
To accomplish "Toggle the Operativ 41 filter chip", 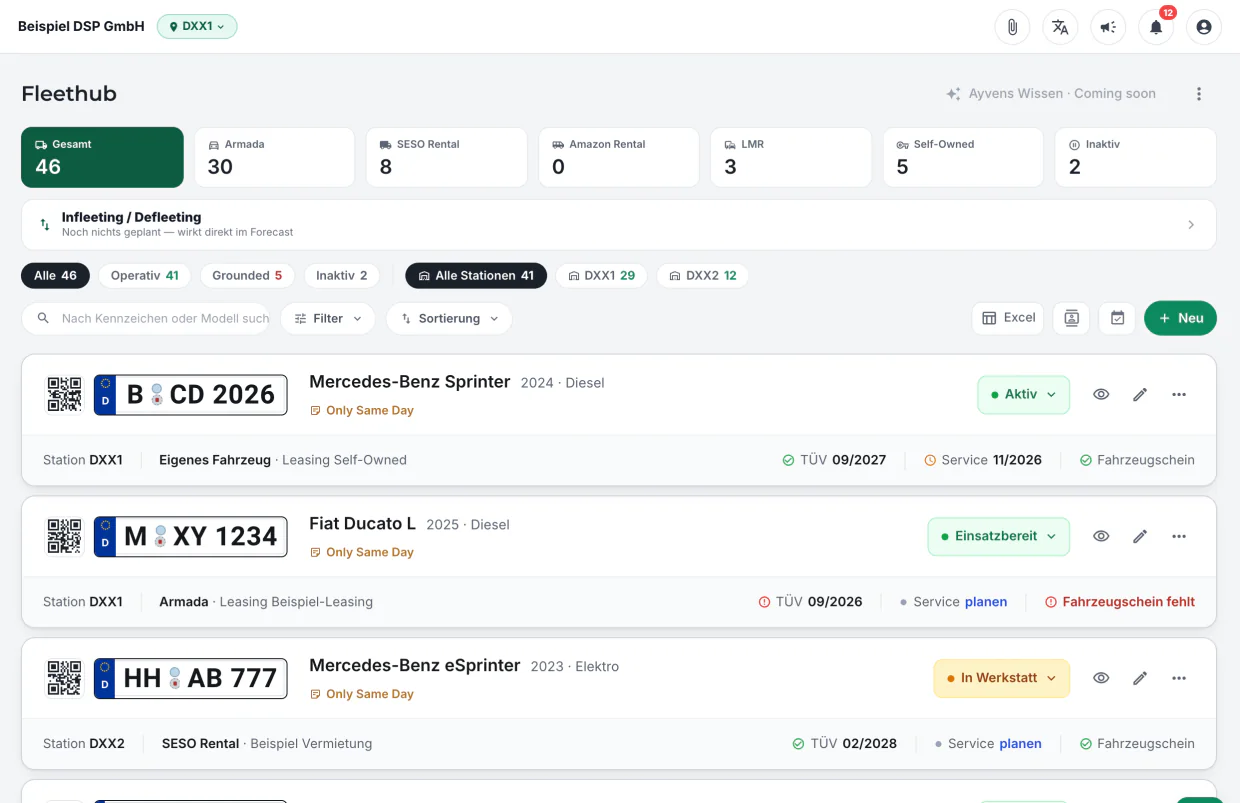I will point(144,275).
